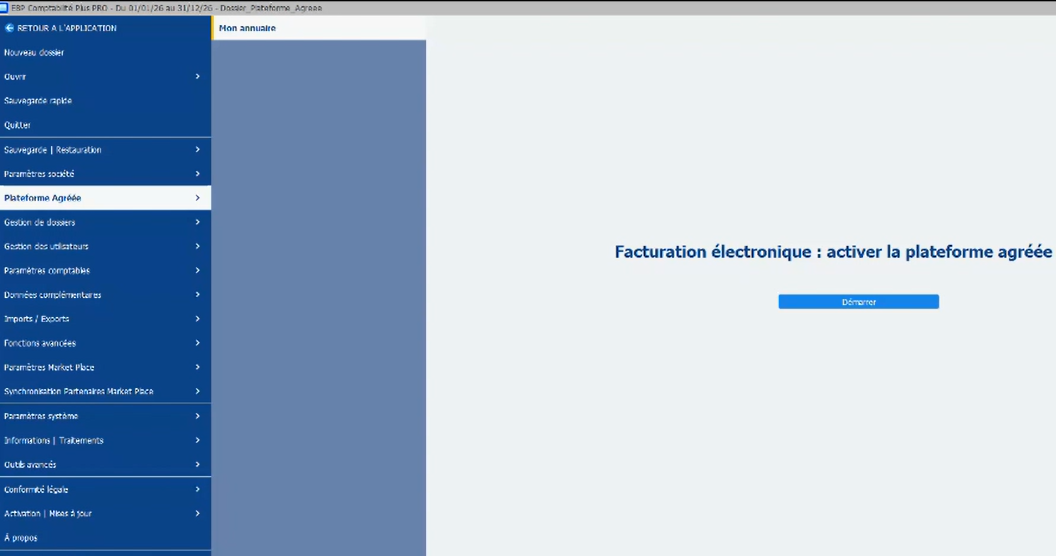
Task: Expand Gestion de dossiers chevron
Action: point(197,222)
